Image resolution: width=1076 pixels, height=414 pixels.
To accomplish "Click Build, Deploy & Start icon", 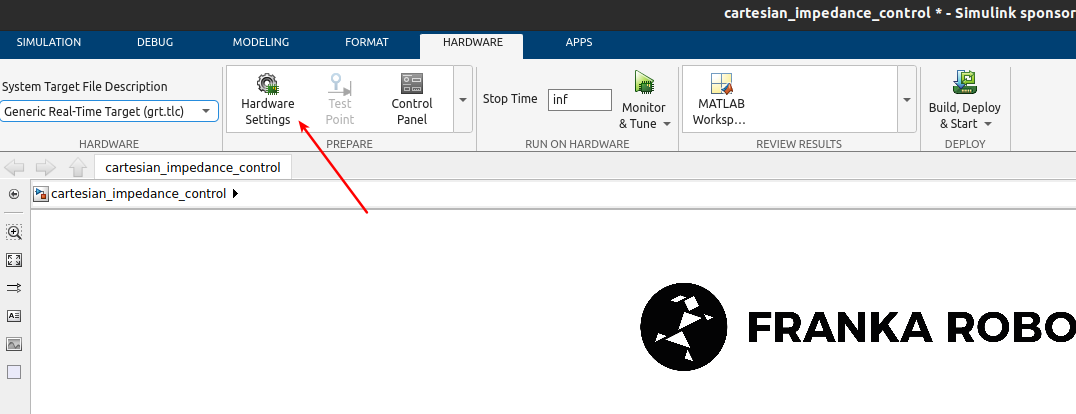I will (964, 83).
